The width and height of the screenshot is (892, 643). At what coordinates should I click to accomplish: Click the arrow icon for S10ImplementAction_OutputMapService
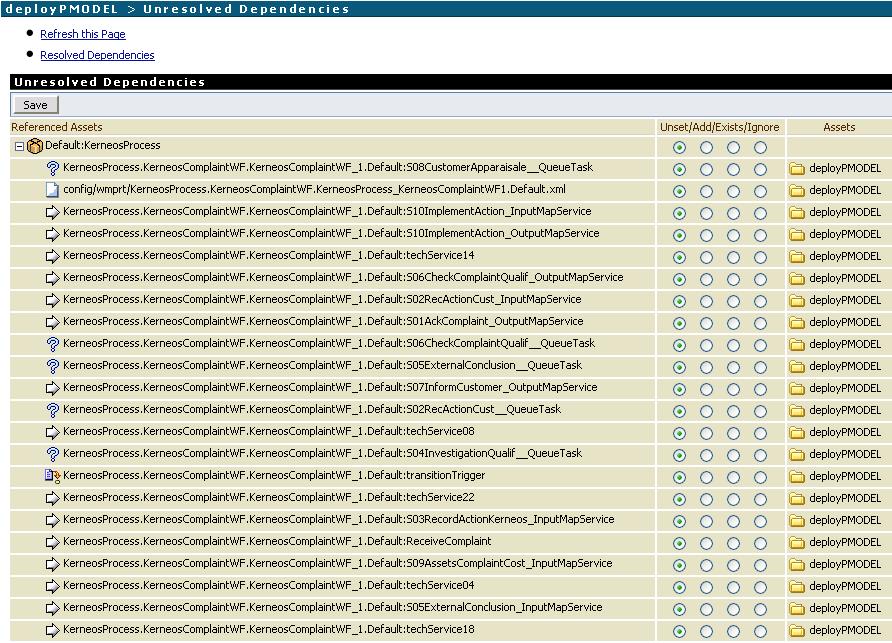(52, 234)
